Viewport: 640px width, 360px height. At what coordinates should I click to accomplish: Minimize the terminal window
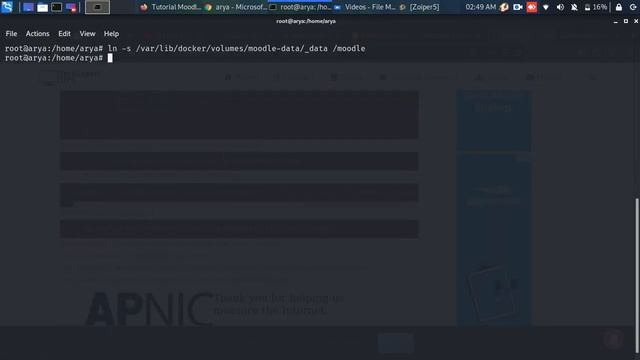[616, 21]
